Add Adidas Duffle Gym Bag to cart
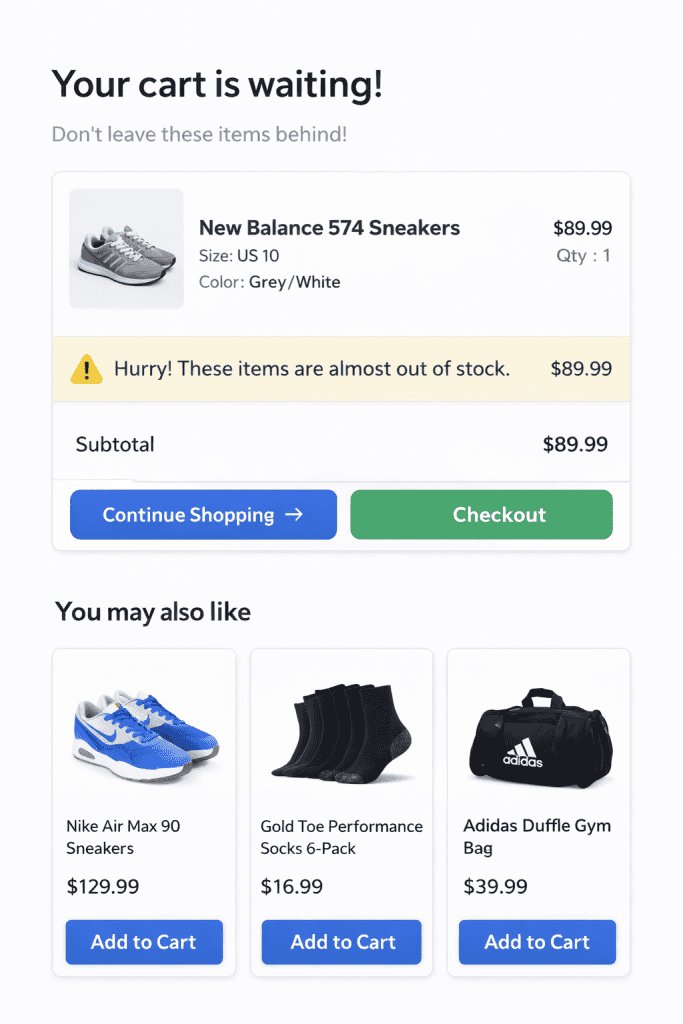This screenshot has width=683, height=1024. 537,942
